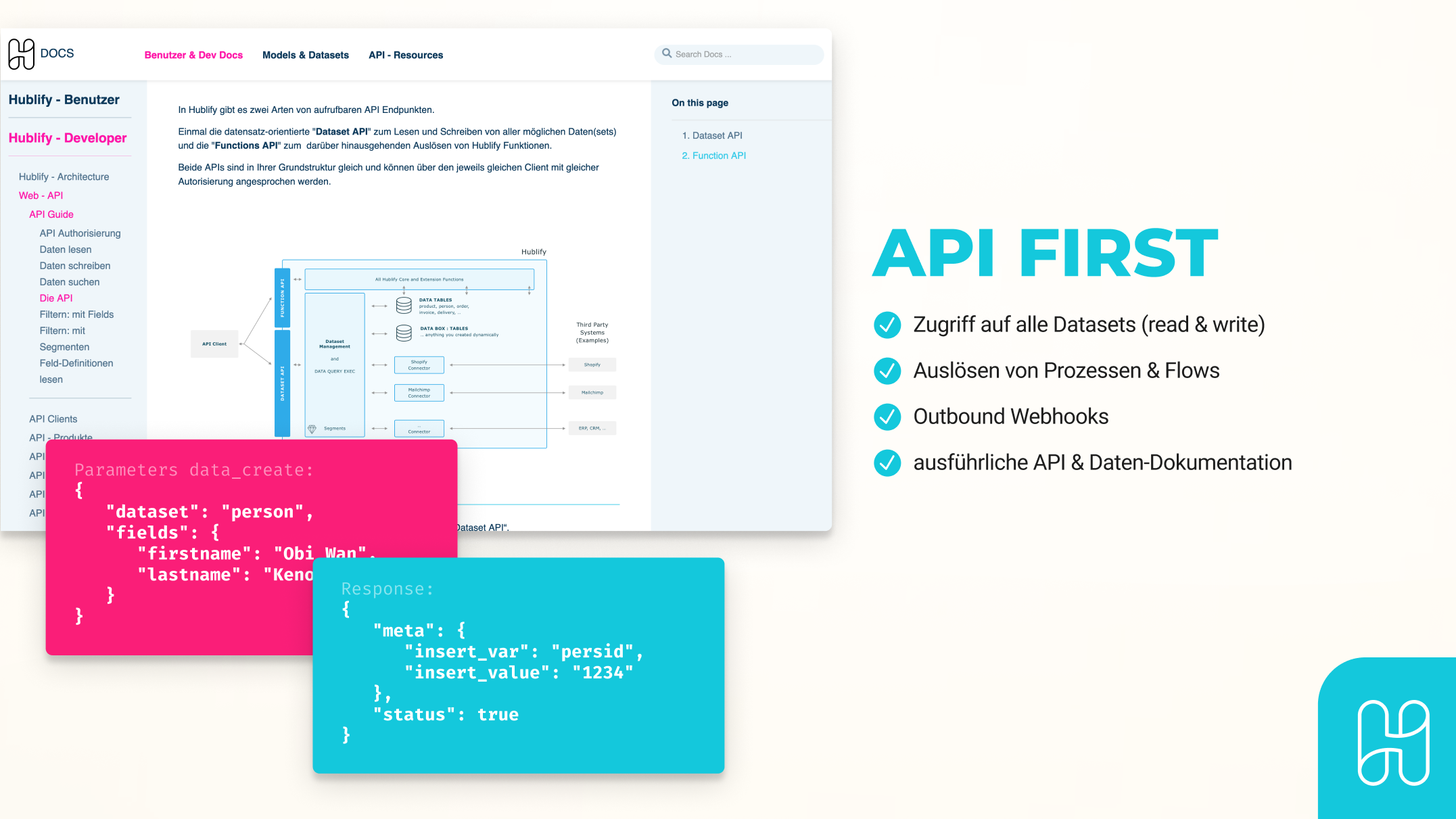
Task: Expand the Hublify - Benutzer section
Action: pyautogui.click(x=64, y=99)
